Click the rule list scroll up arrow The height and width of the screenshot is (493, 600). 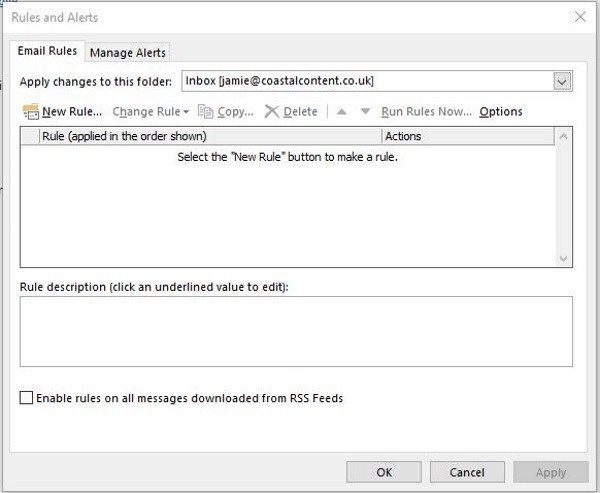pos(563,136)
